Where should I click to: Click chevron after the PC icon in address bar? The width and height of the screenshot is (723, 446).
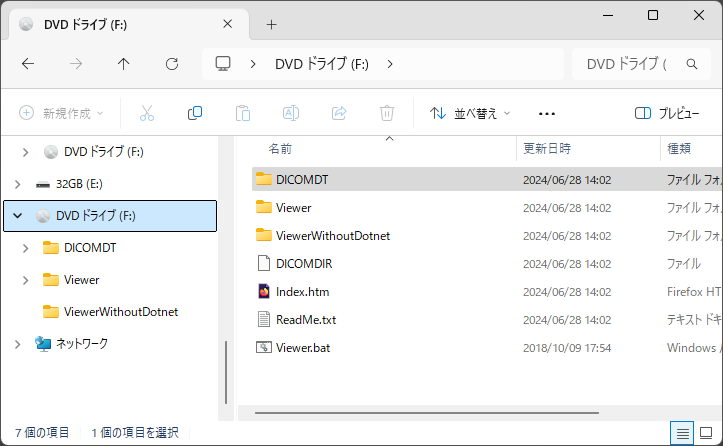[x=253, y=64]
